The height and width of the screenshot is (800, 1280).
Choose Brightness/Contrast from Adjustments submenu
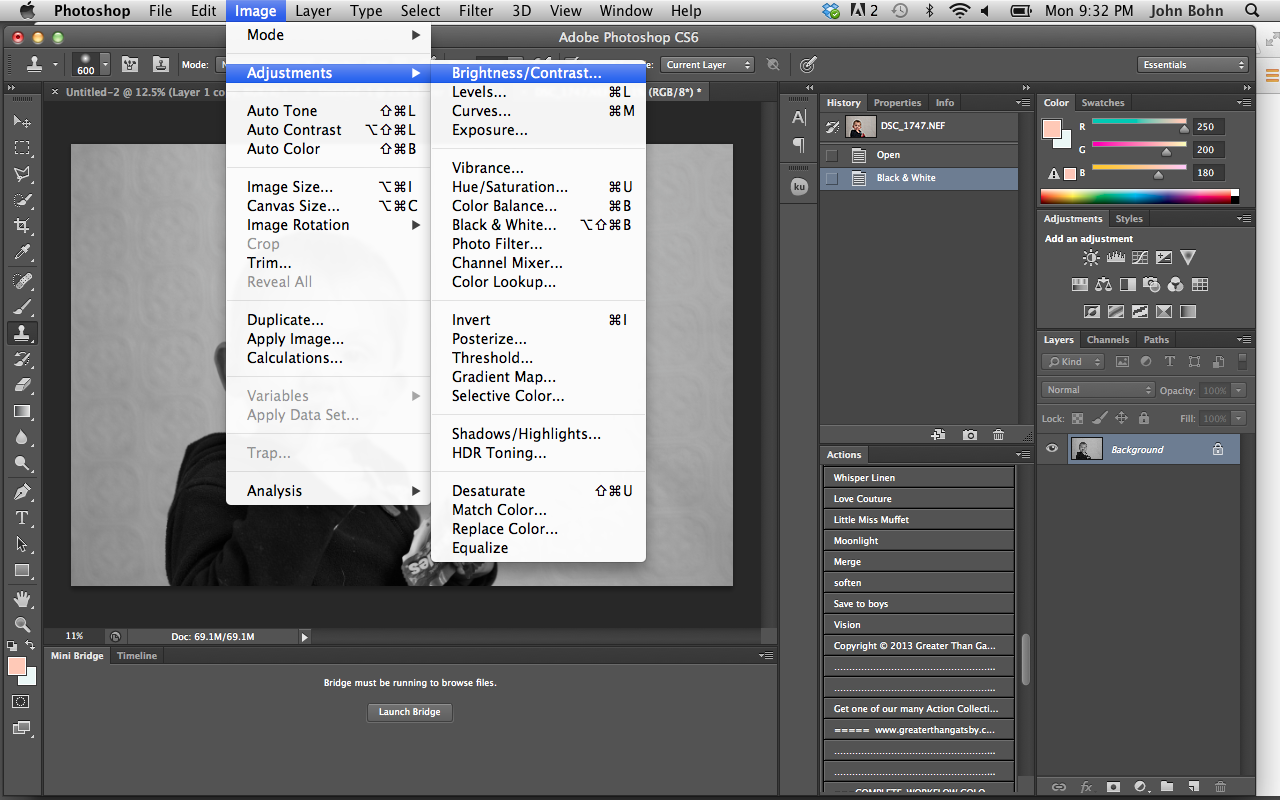pos(538,73)
